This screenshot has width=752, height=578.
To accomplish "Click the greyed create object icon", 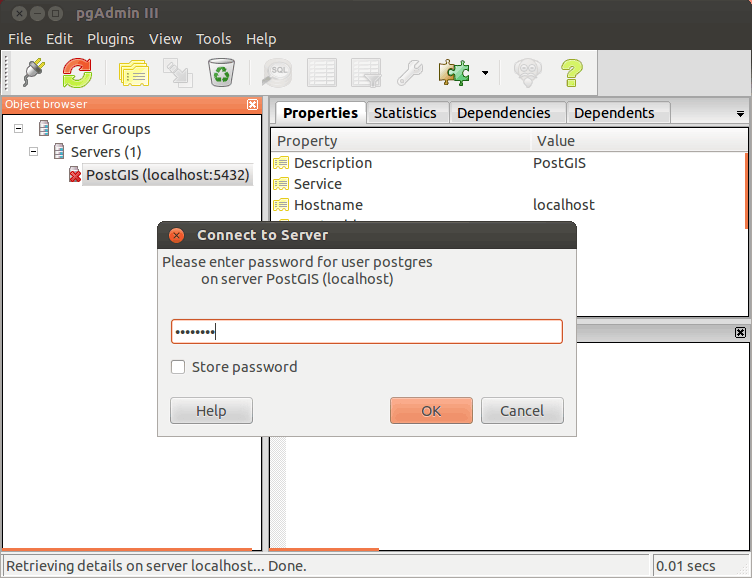I will (x=177, y=73).
